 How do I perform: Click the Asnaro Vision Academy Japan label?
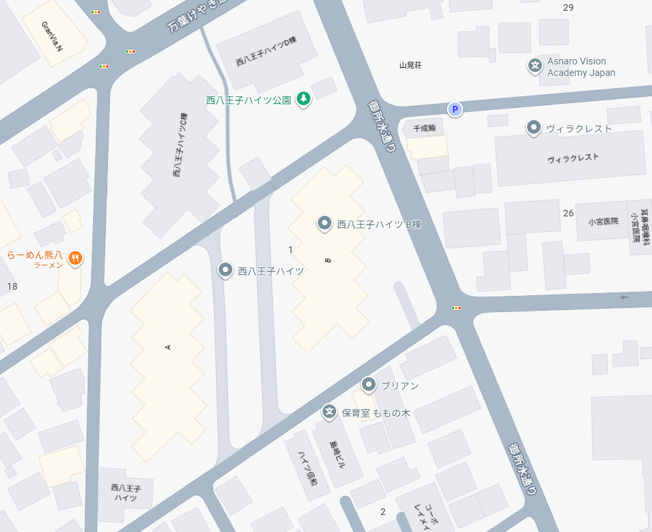coord(581,67)
